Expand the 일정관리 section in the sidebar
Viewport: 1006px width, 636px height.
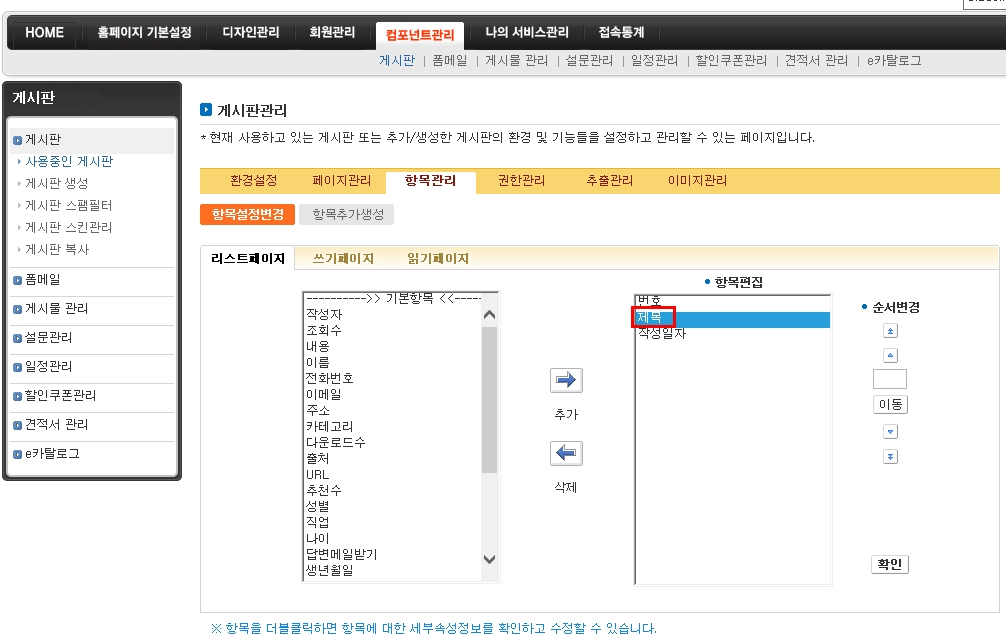coord(48,367)
